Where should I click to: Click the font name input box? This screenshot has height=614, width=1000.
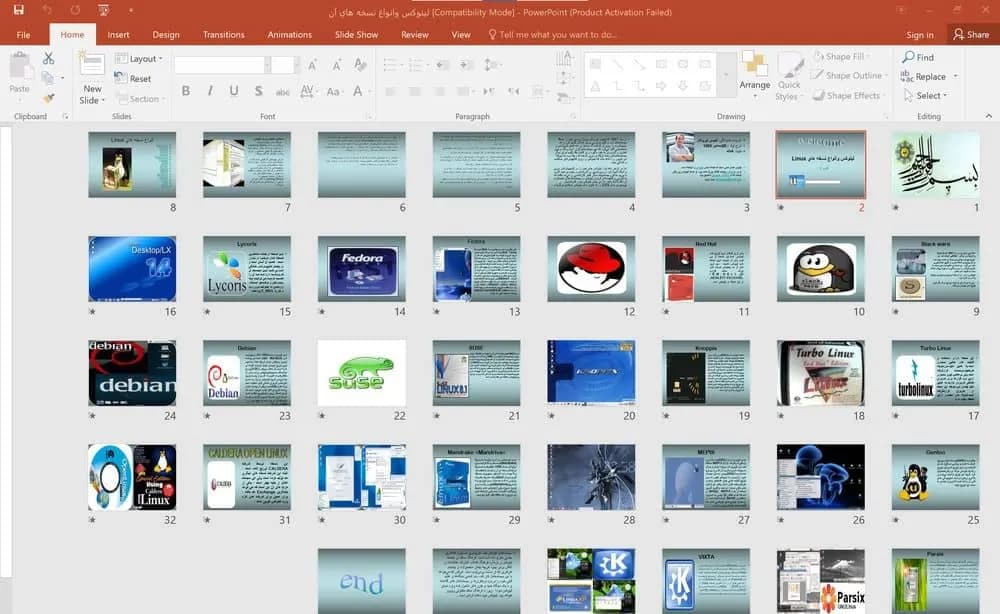(220, 64)
